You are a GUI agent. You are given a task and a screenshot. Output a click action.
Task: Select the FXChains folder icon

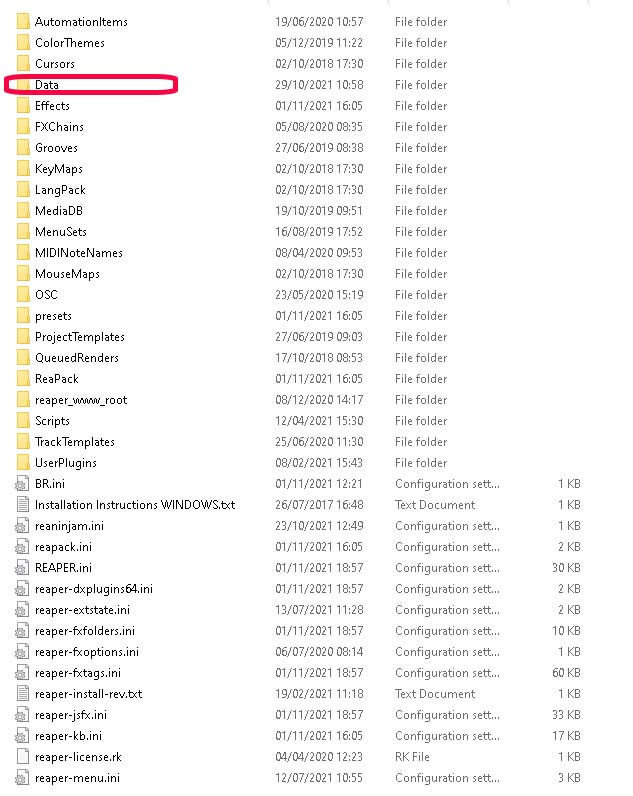coord(23,127)
